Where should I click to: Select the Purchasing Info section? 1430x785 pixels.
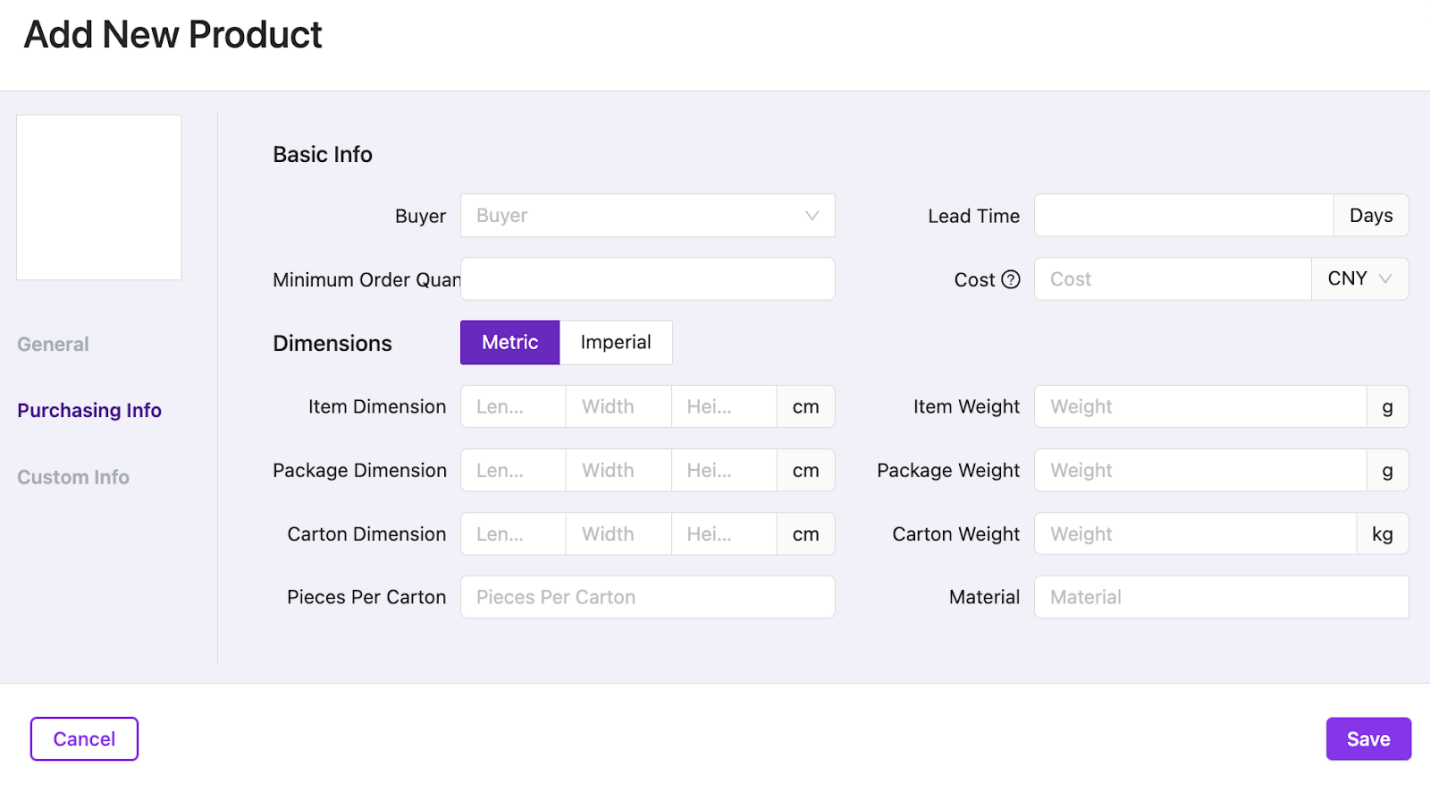click(89, 410)
